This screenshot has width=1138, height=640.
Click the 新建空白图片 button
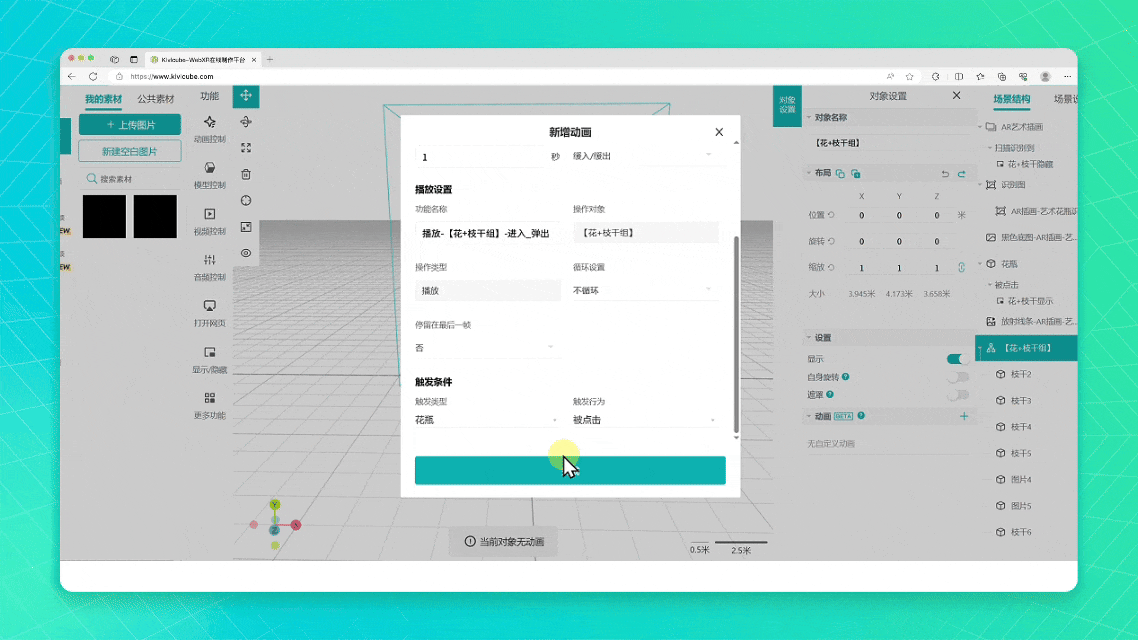[130, 151]
